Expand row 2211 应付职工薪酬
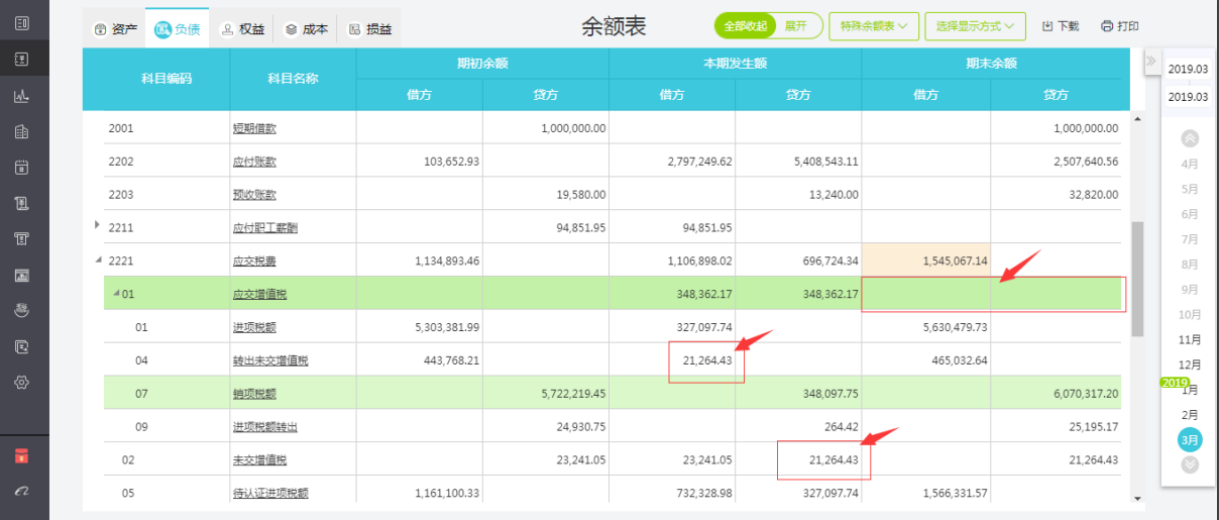Viewport: 1219px width, 520px height. coord(97,226)
